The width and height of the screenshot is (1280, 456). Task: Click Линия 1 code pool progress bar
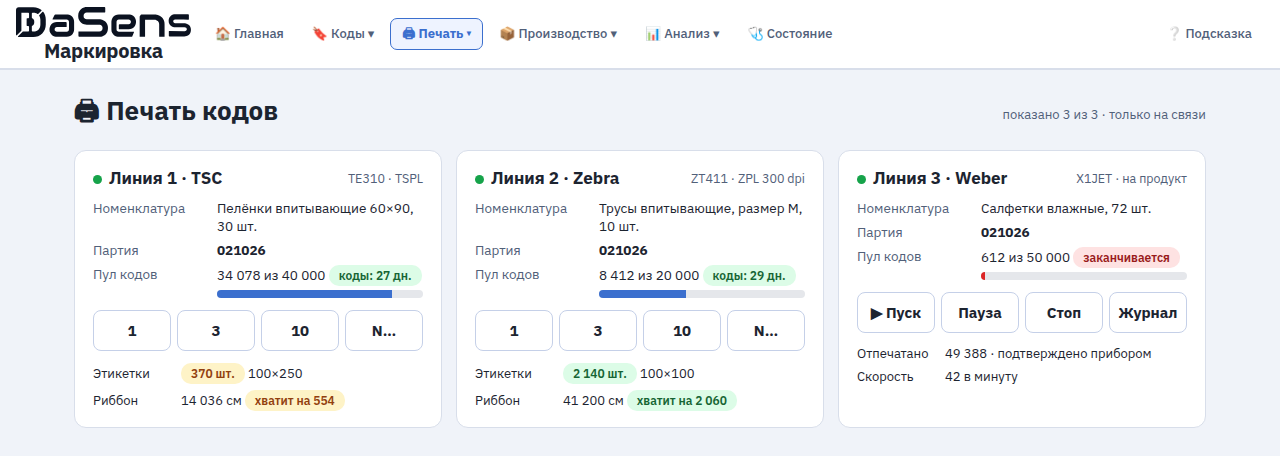[320, 294]
